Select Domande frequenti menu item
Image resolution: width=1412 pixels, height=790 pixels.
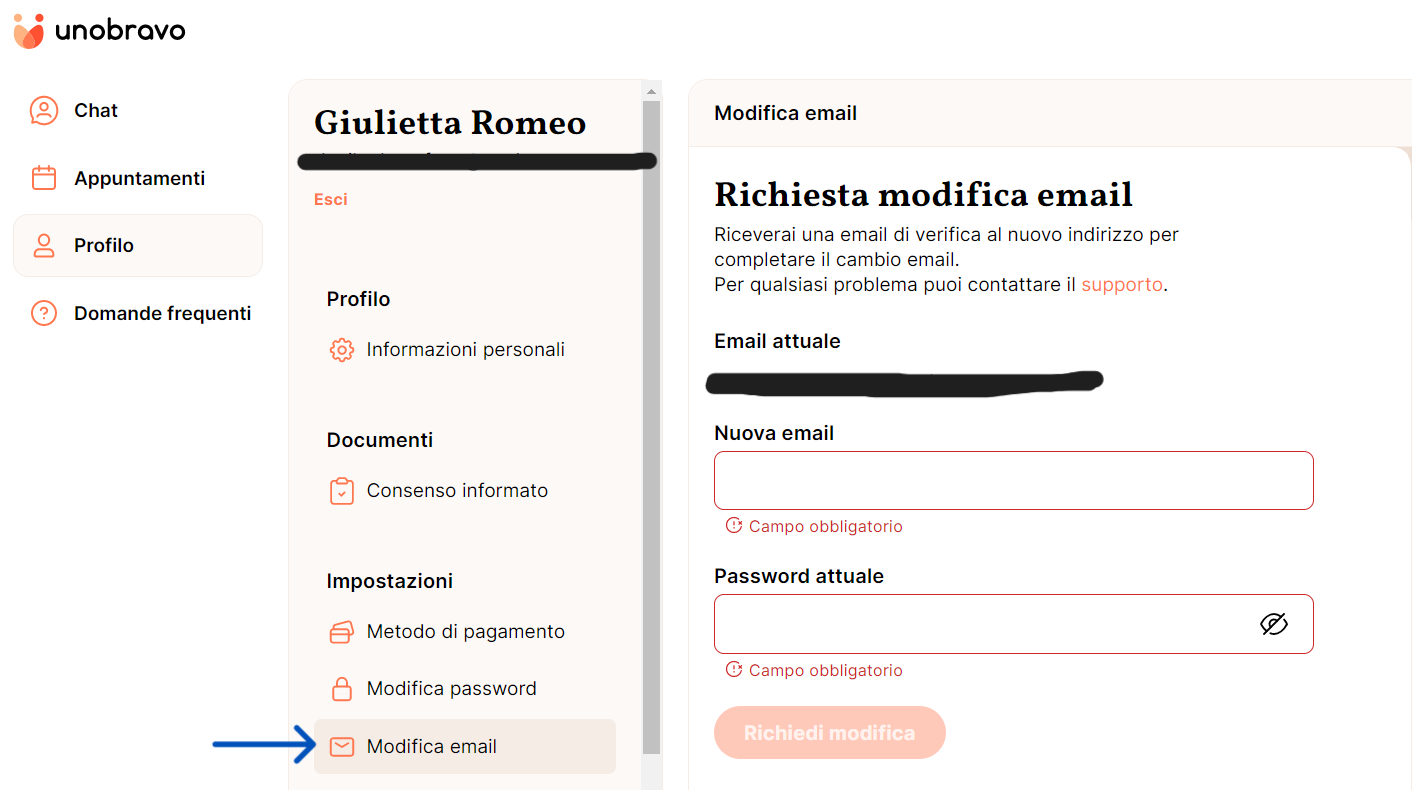tap(162, 313)
